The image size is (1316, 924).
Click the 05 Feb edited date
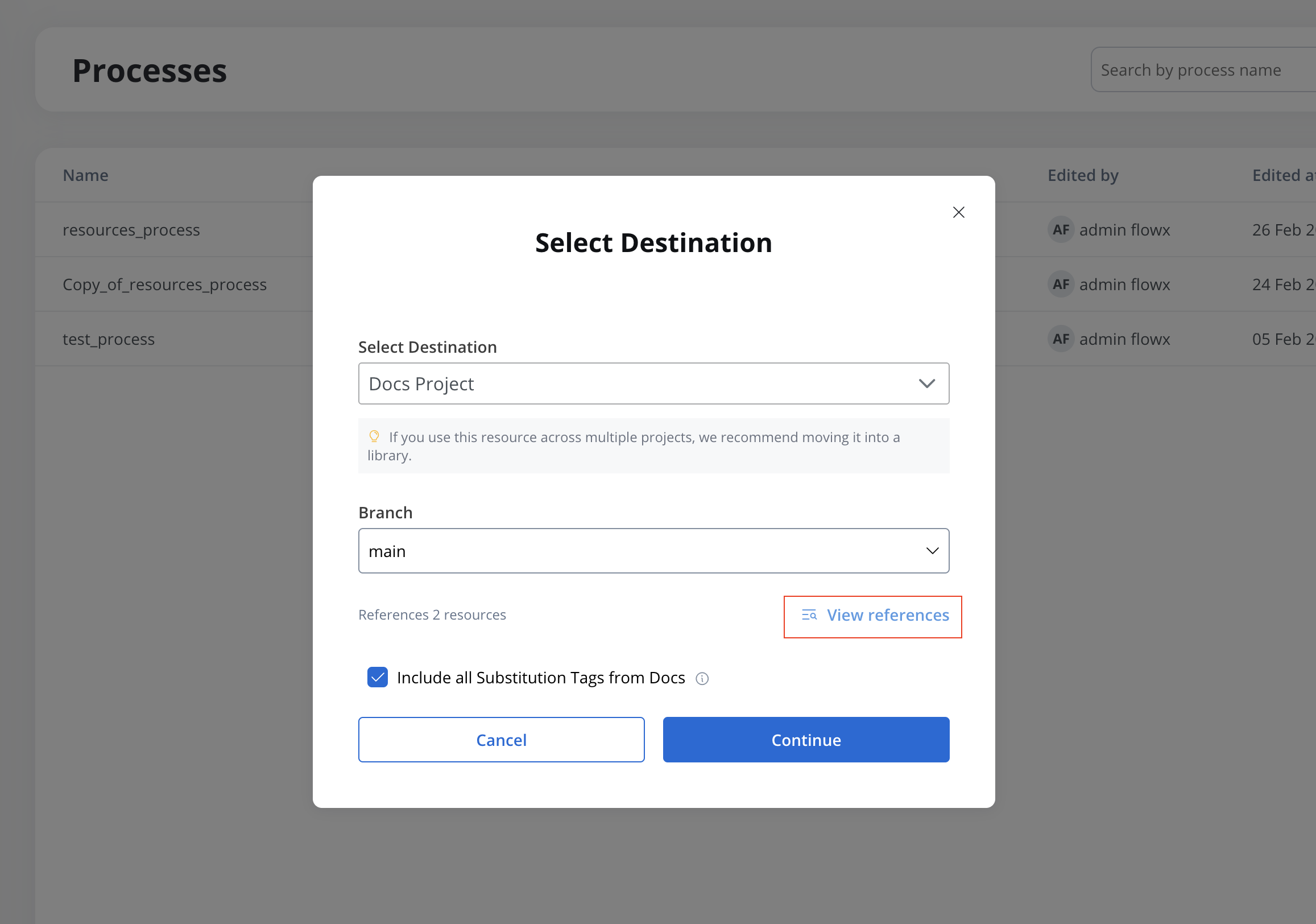[1284, 339]
